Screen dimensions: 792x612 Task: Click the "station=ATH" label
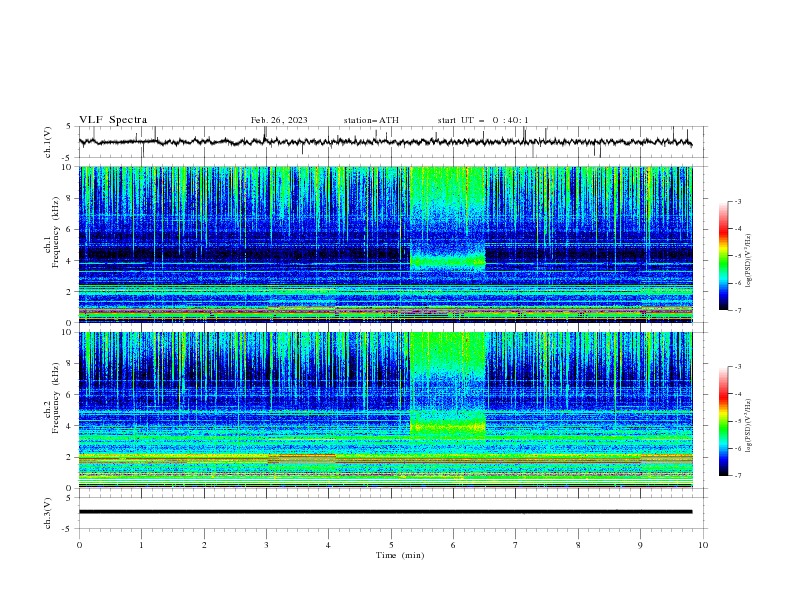(x=371, y=120)
